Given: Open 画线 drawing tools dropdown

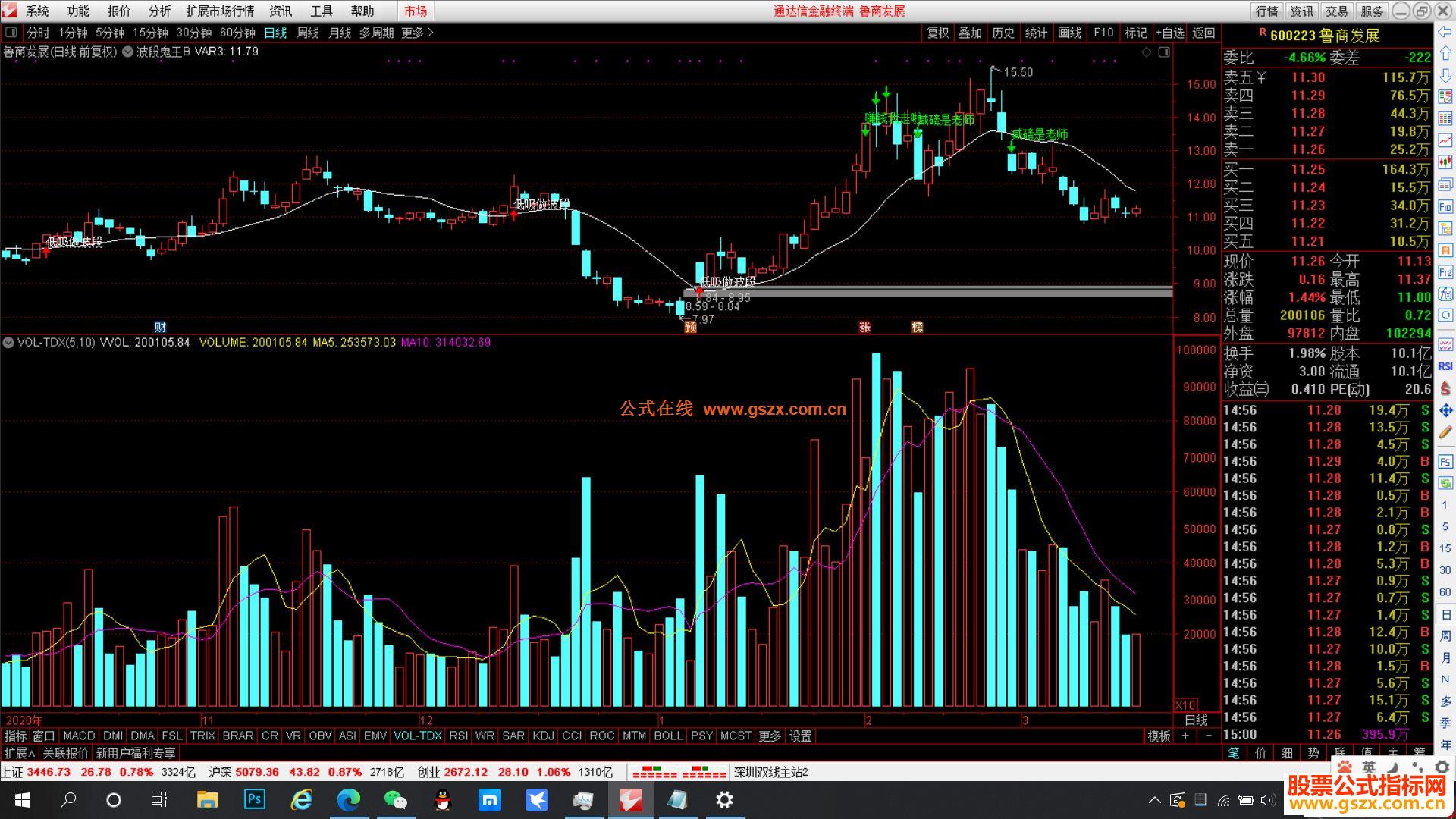Looking at the screenshot, I should pyautogui.click(x=1069, y=33).
